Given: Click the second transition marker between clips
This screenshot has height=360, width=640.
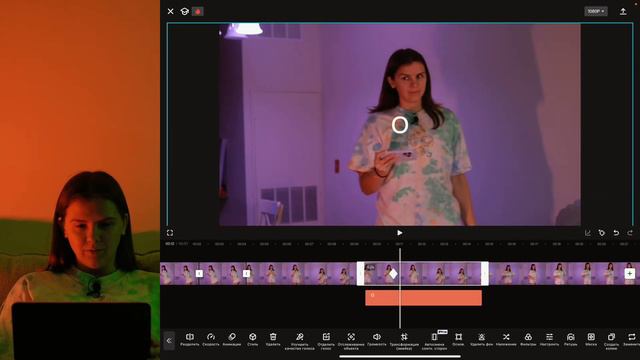Looking at the screenshot, I should coord(247,273).
